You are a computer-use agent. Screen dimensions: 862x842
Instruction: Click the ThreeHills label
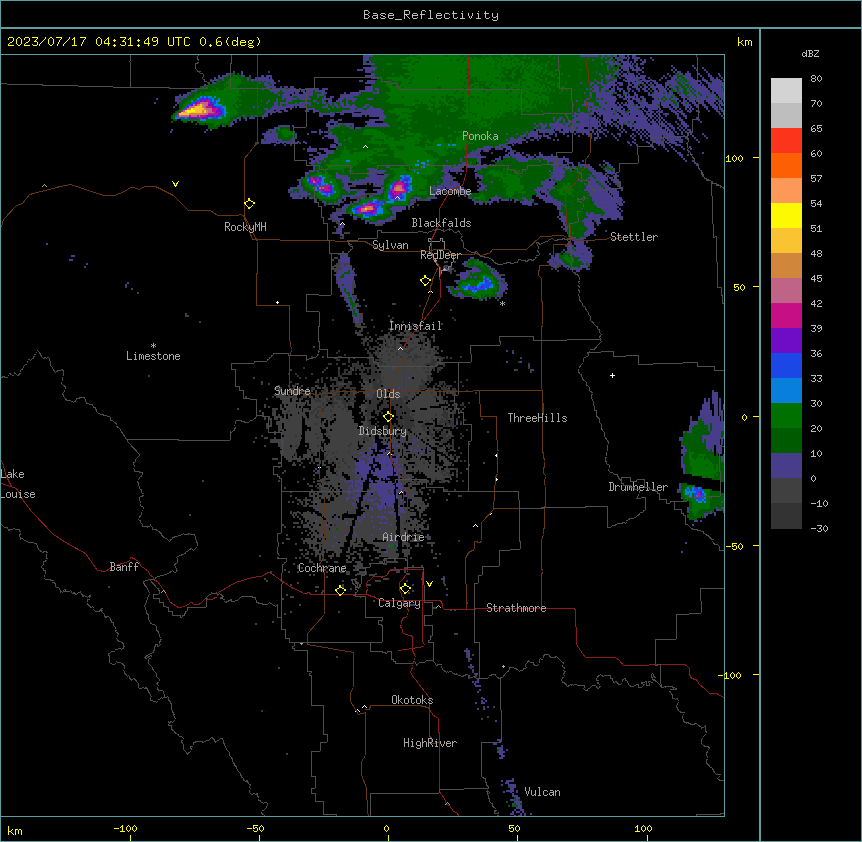(x=537, y=418)
